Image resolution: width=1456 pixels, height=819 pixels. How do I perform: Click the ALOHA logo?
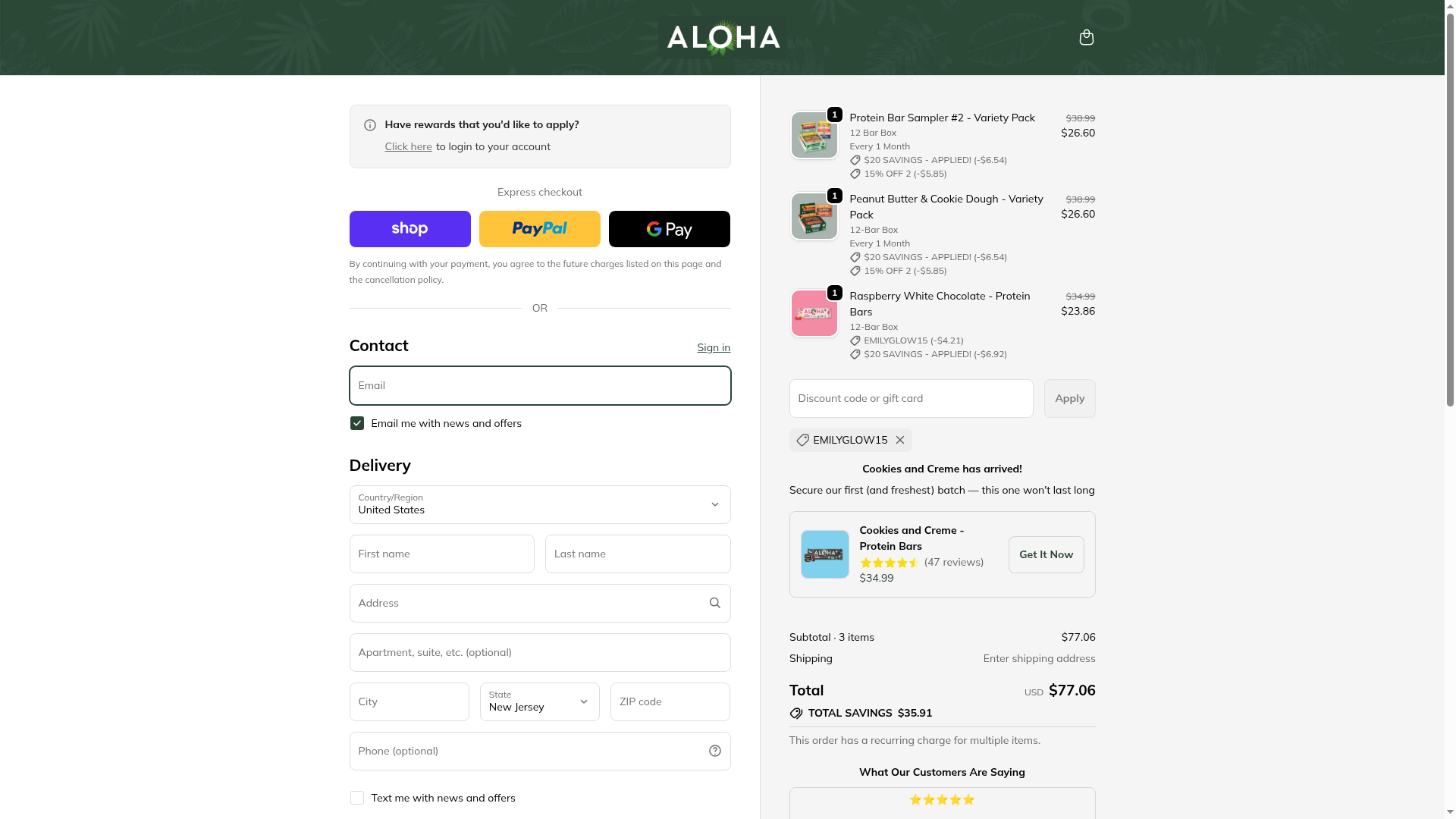click(723, 37)
